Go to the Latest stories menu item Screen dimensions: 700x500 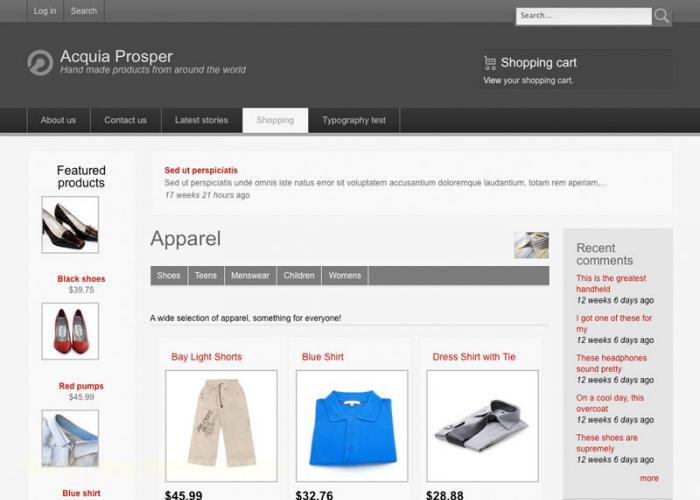tap(201, 120)
